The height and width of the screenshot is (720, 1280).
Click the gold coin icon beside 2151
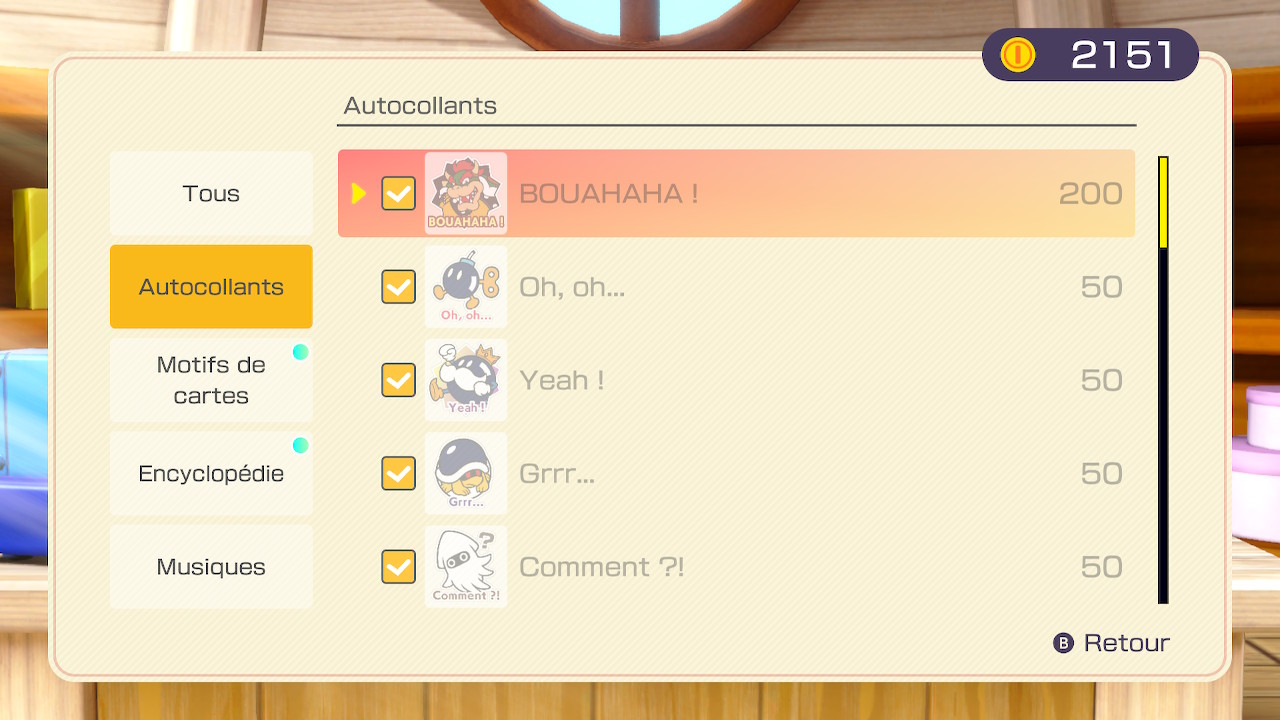point(1018,55)
